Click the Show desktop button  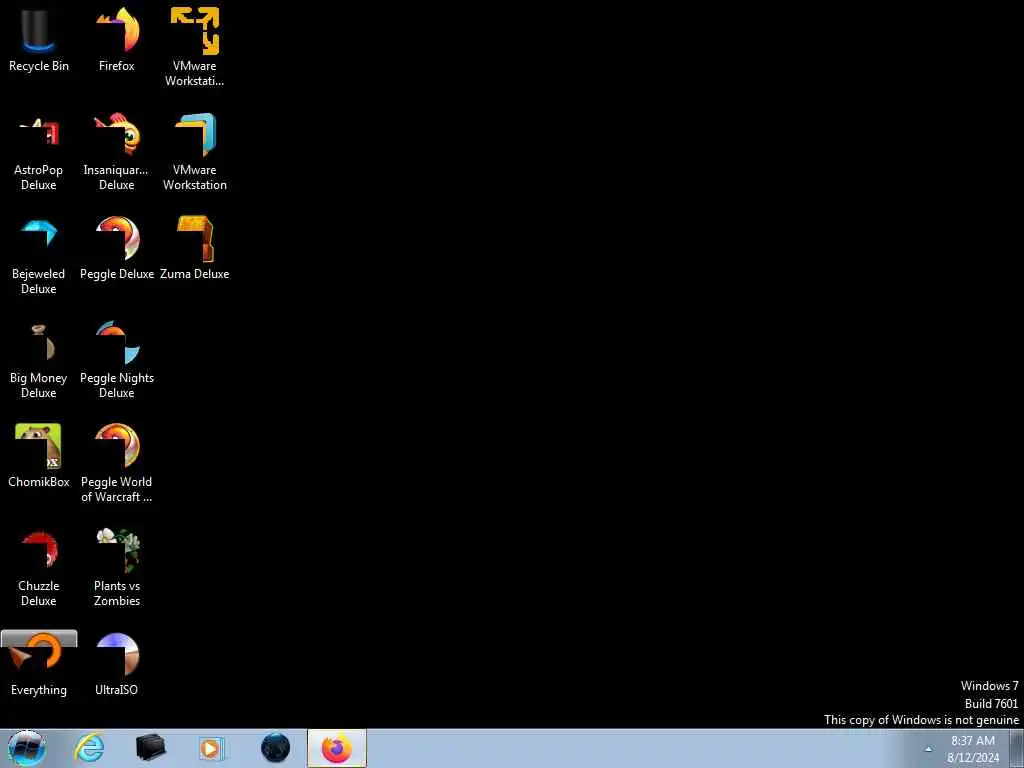tap(1016, 748)
